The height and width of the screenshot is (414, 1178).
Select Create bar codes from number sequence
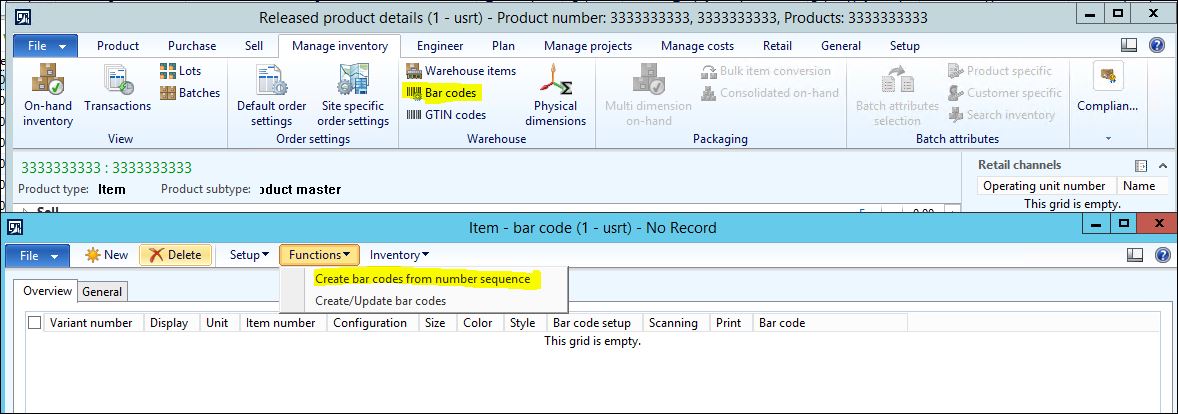click(x=422, y=279)
